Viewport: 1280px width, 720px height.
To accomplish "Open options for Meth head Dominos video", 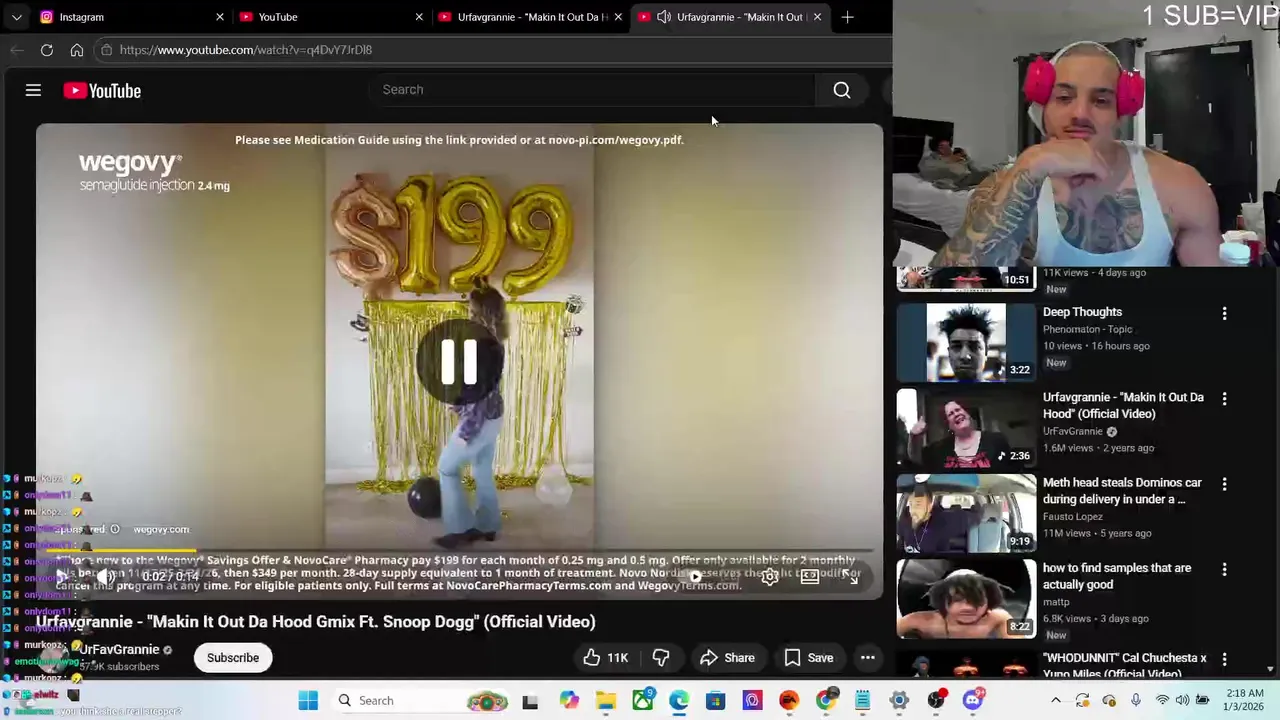I will pyautogui.click(x=1224, y=484).
